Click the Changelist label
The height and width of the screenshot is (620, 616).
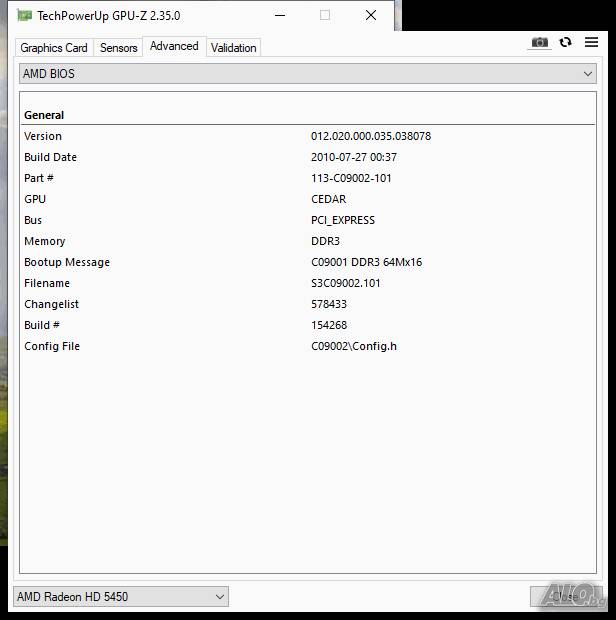pos(51,304)
